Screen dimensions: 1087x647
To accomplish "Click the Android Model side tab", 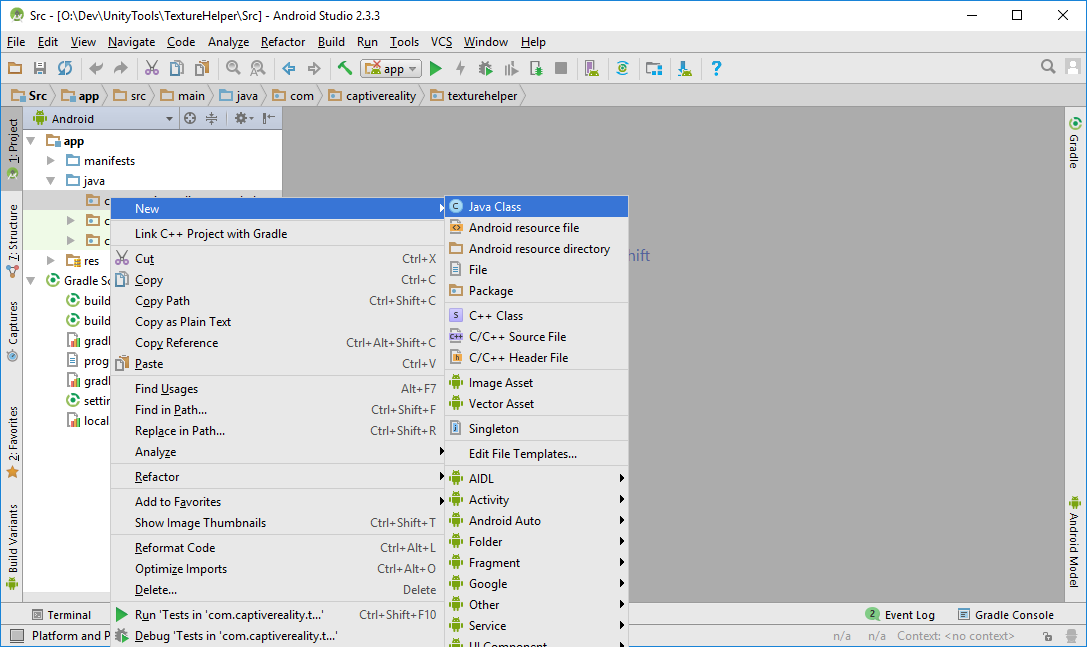I will tap(1075, 542).
